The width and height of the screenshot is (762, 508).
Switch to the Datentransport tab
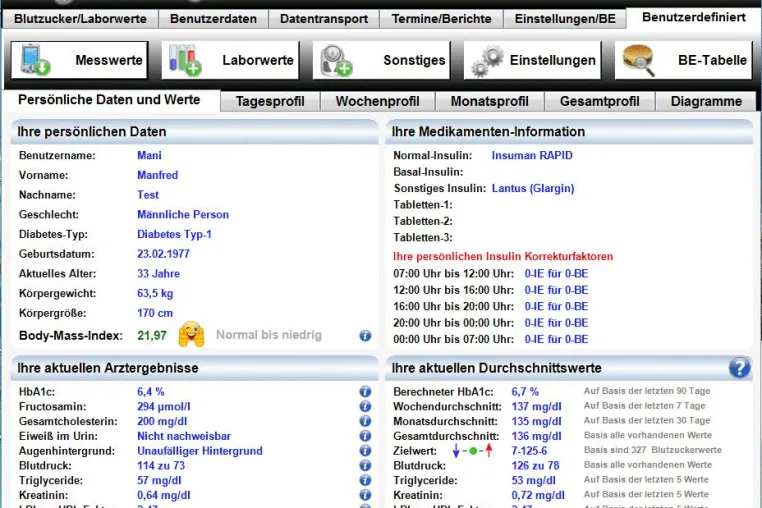324,19
